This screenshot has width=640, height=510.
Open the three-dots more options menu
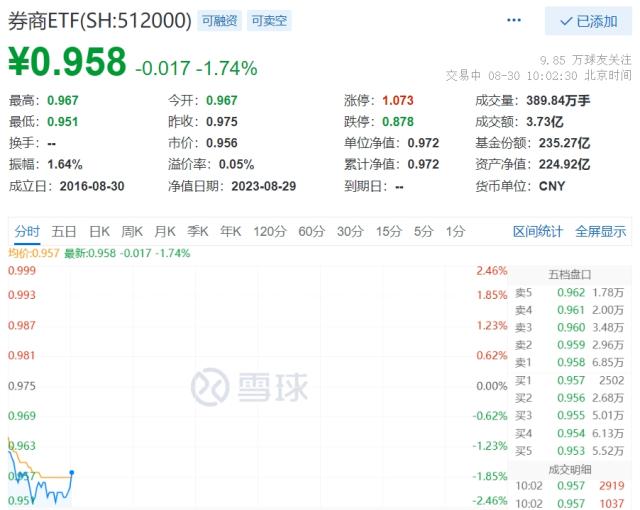[x=513, y=20]
